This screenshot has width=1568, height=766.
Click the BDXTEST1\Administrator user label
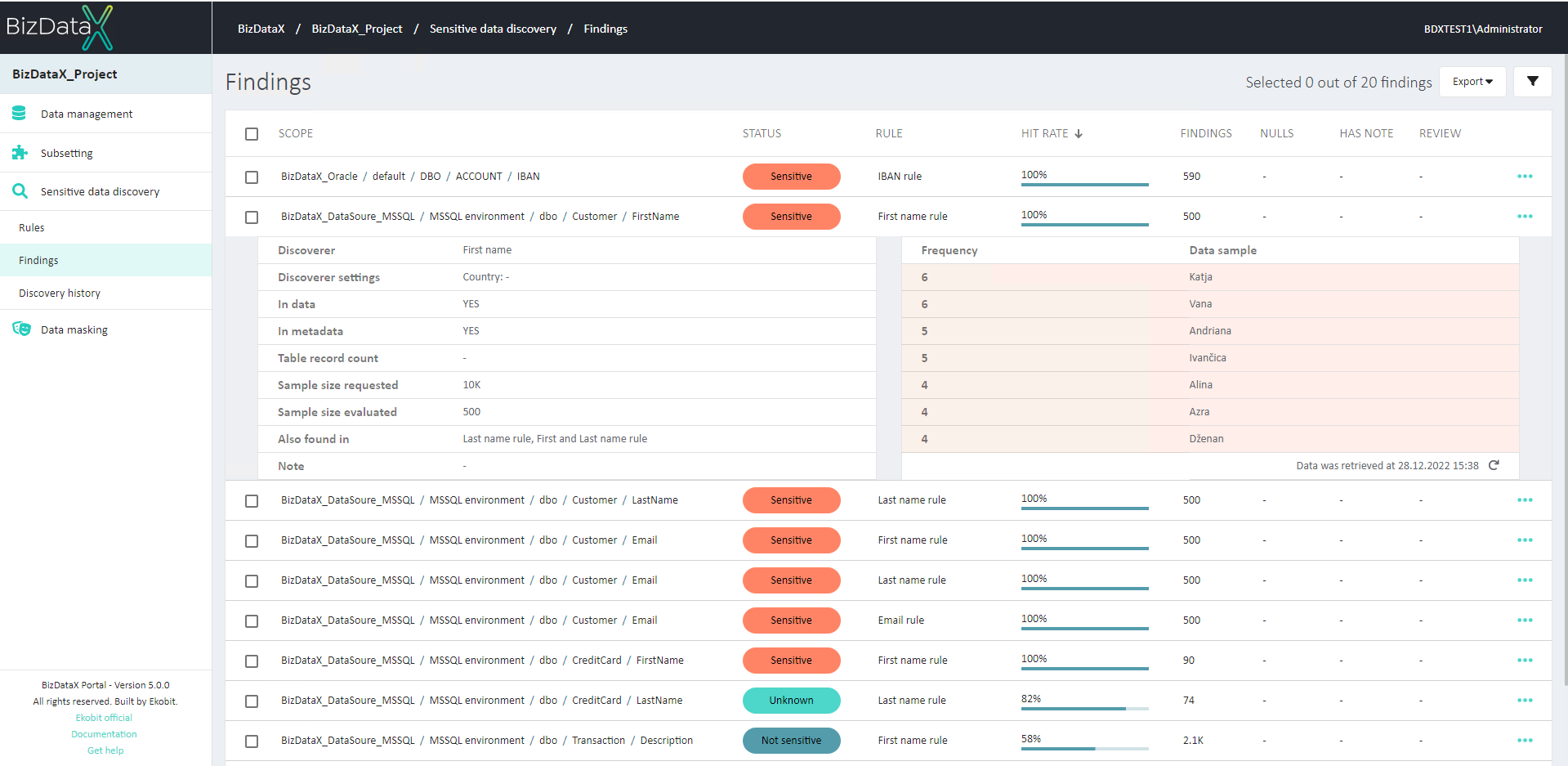1483,29
